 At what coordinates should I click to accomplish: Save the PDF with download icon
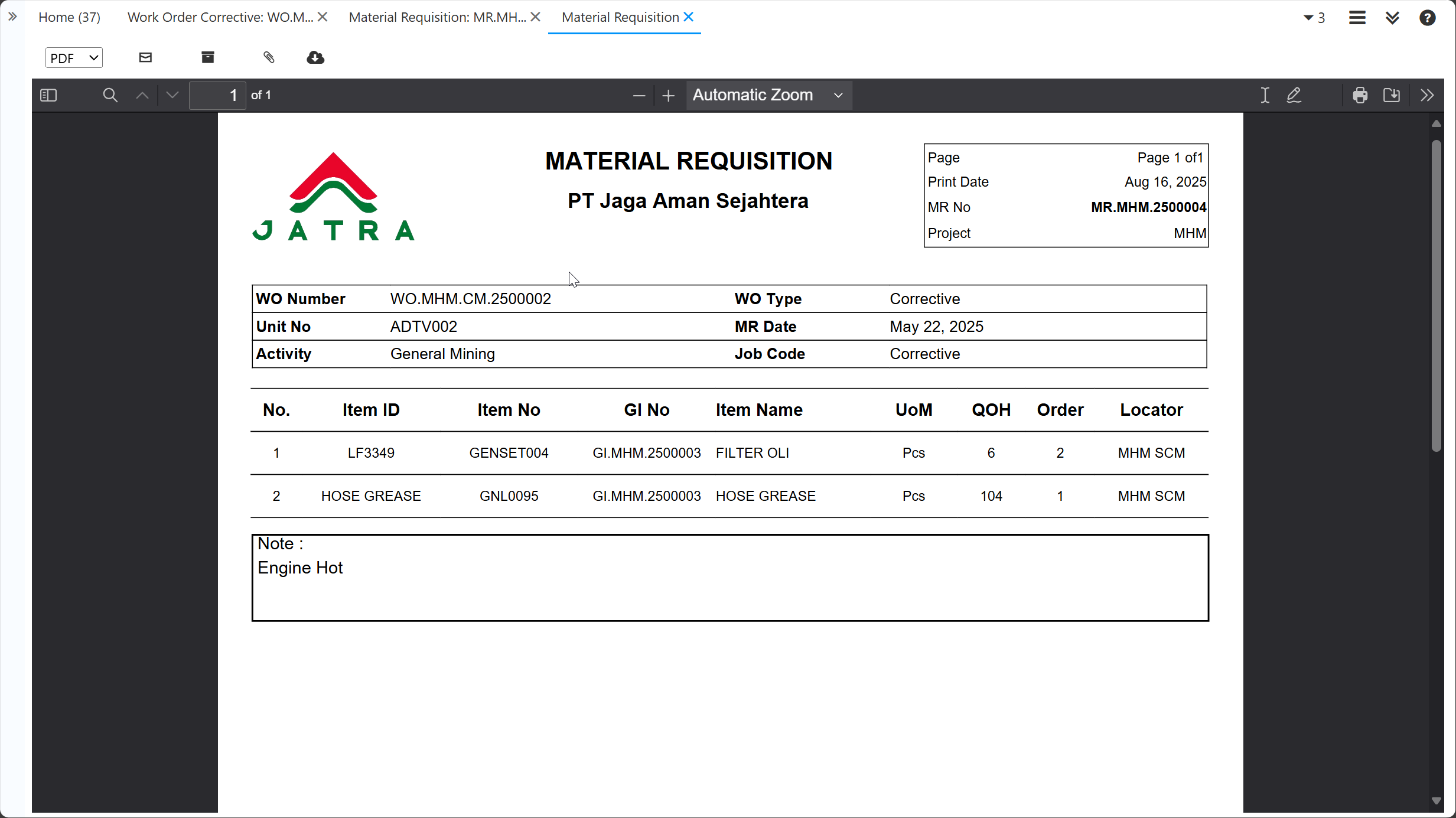coord(1392,95)
